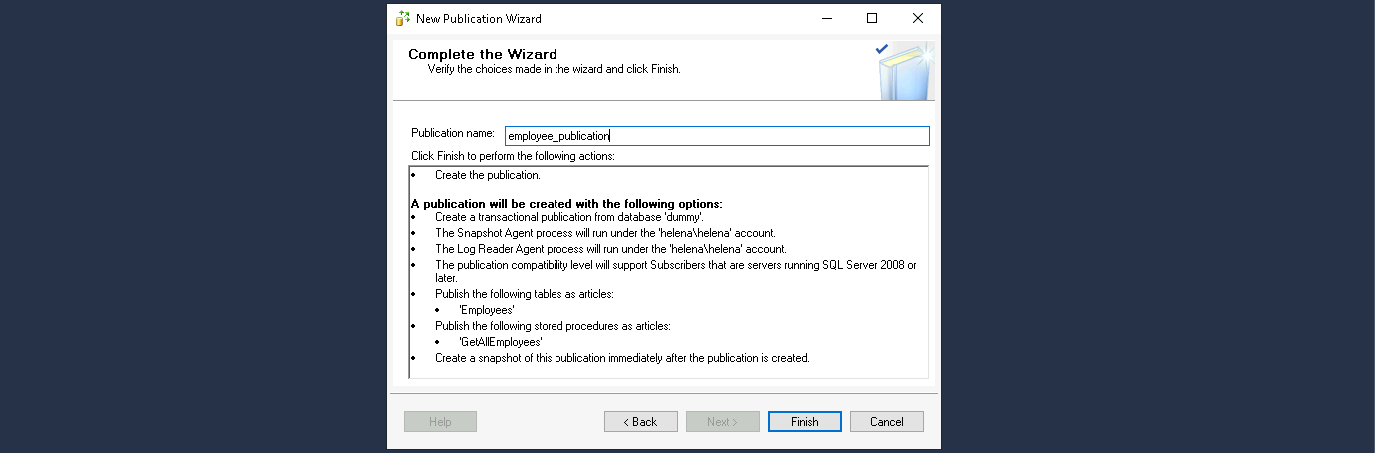The width and height of the screenshot is (1375, 453).
Task: Maximize the New Publication Wizard window
Action: 872,18
